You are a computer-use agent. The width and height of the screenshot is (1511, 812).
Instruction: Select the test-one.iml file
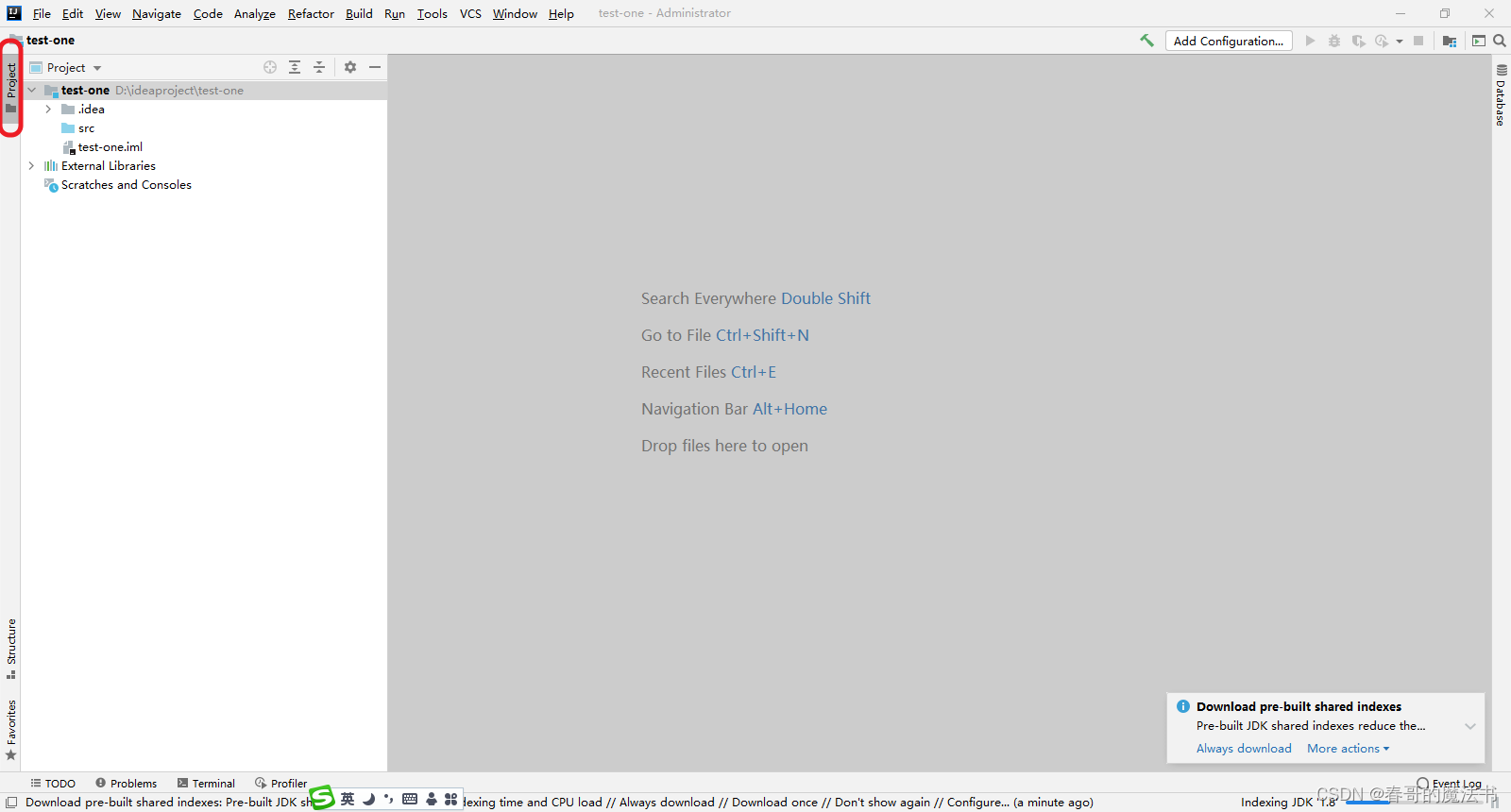(110, 146)
